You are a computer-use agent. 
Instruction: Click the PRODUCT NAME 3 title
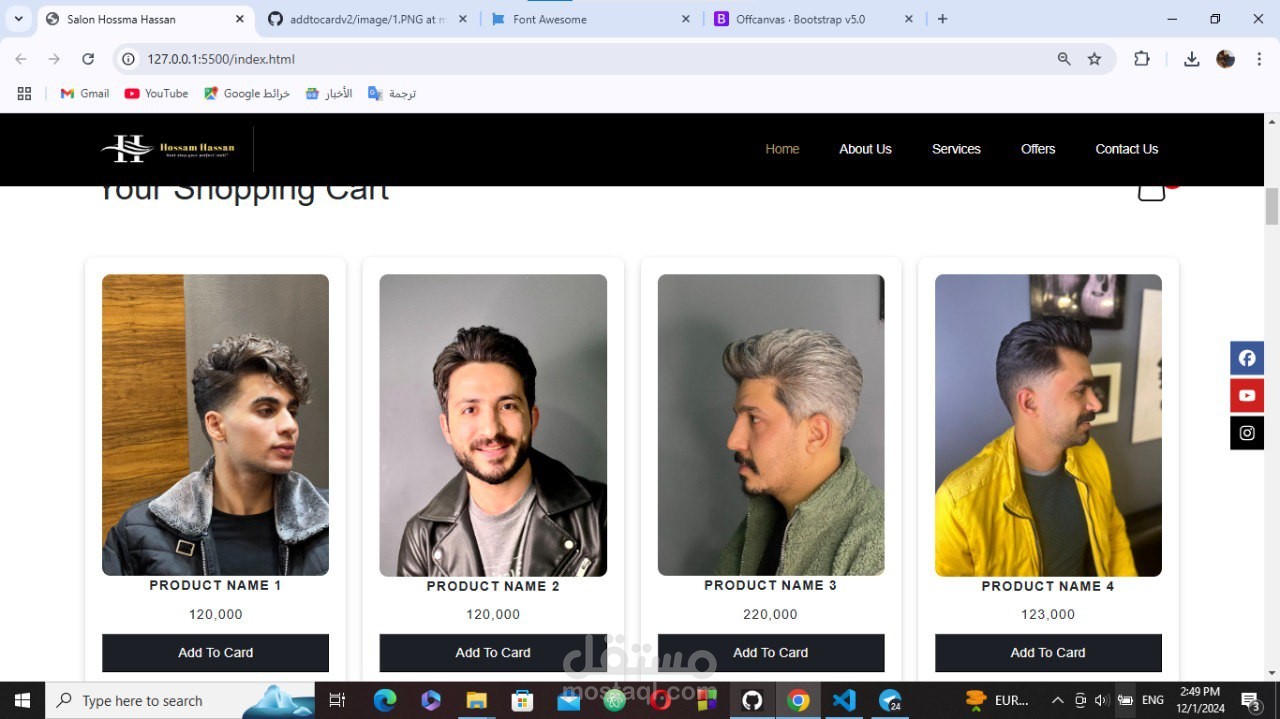(x=771, y=586)
